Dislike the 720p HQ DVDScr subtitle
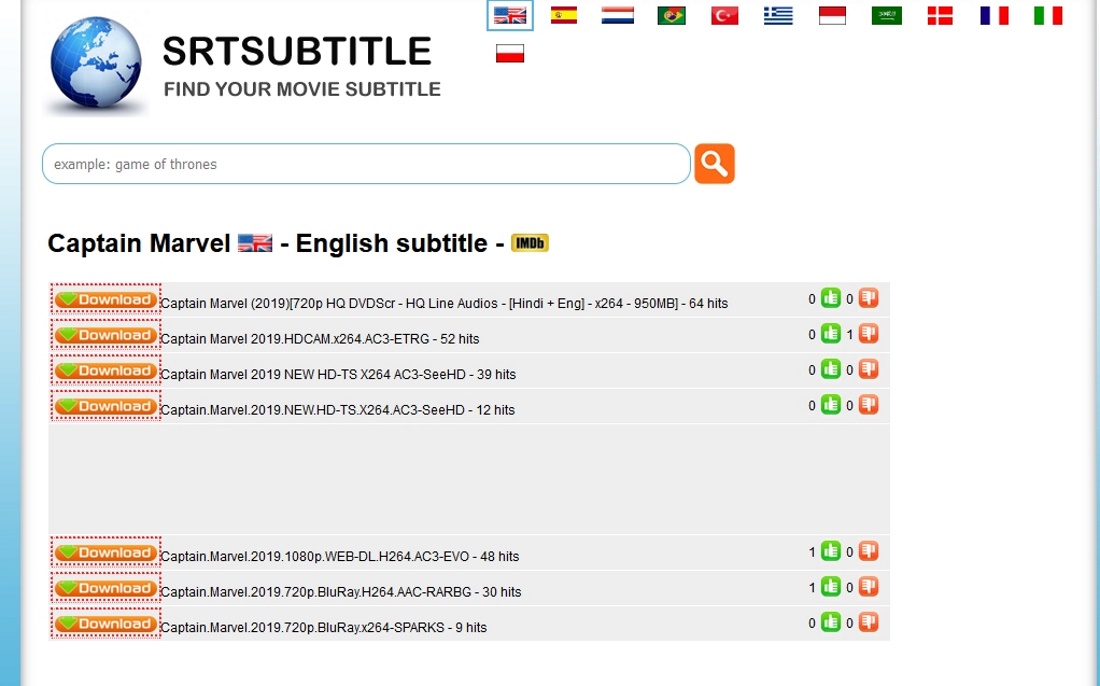 868,298
